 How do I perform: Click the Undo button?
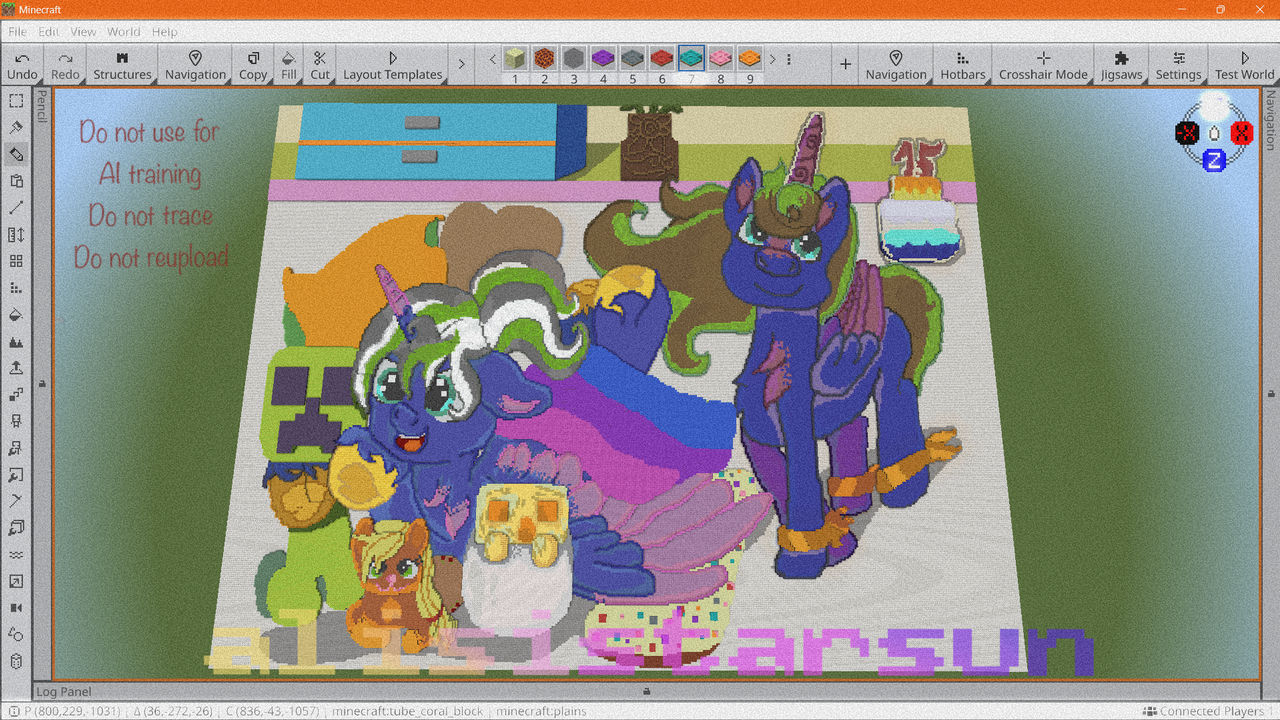click(22, 66)
